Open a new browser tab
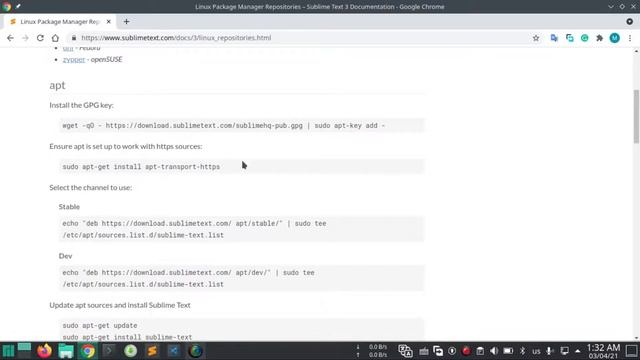Image resolution: width=640 pixels, height=360 pixels. pos(126,22)
